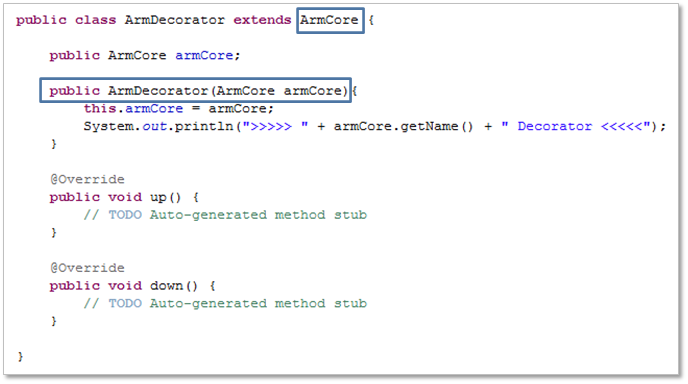The width and height of the screenshot is (688, 384).
Task: Click the @Override annotation above down()
Action: pyautogui.click(x=87, y=268)
